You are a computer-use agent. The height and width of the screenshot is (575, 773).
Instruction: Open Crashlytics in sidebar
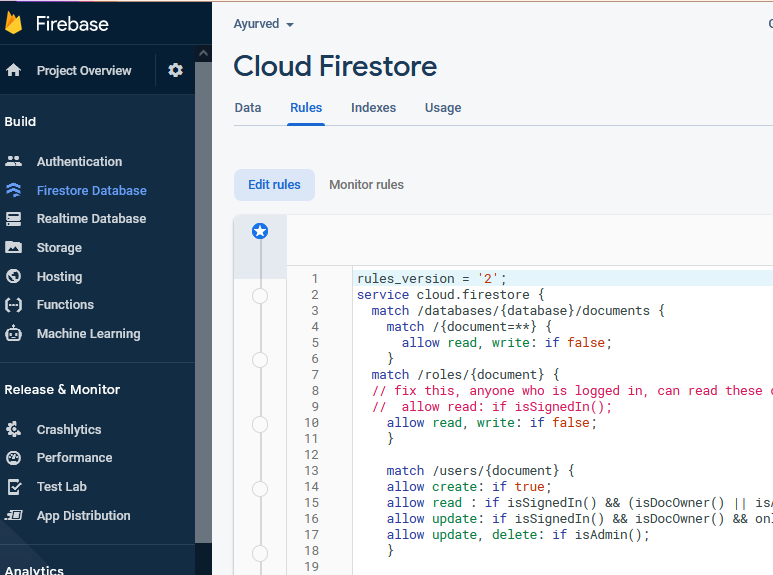click(x=69, y=430)
